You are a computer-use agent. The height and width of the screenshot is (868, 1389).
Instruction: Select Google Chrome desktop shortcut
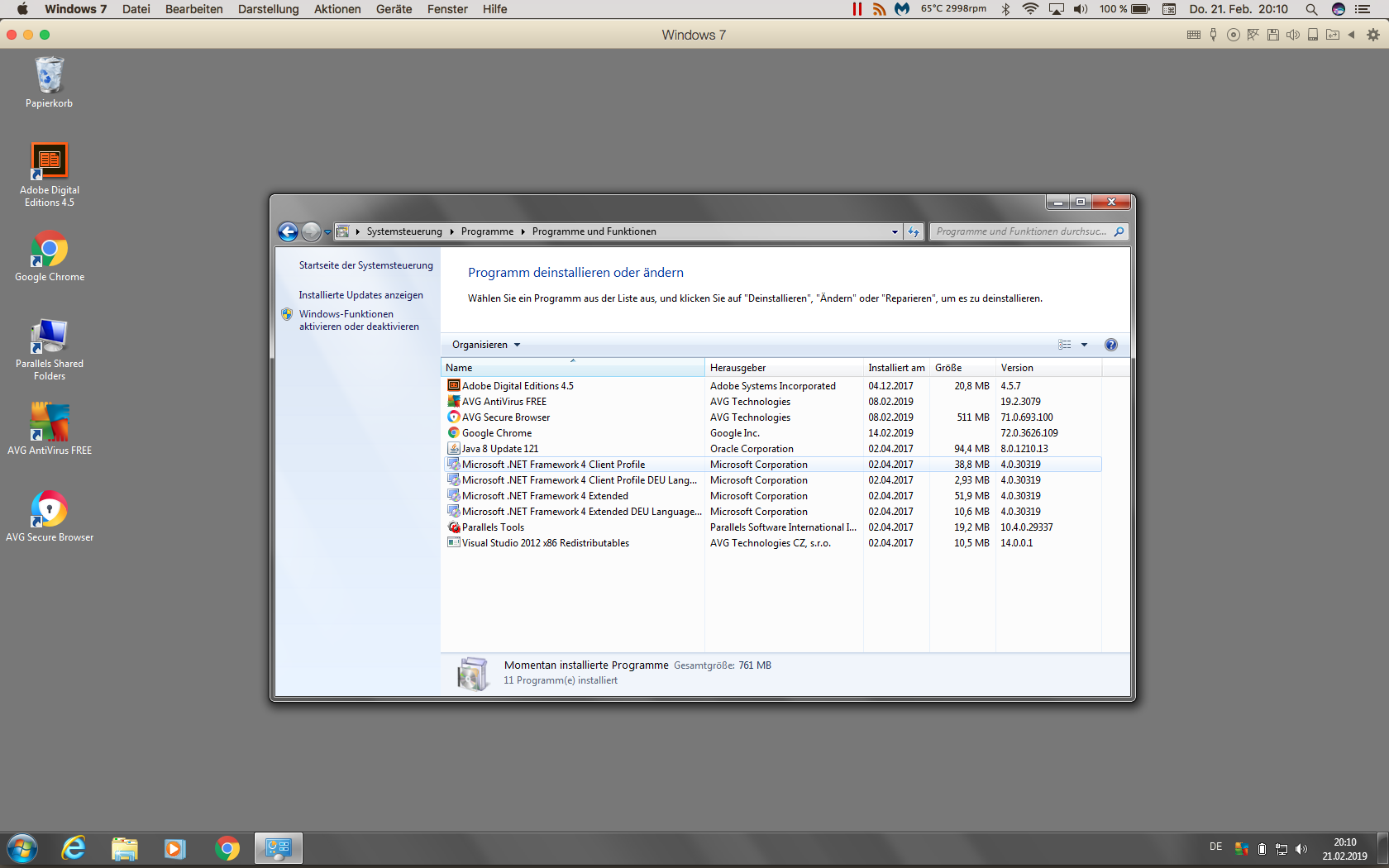(49, 256)
